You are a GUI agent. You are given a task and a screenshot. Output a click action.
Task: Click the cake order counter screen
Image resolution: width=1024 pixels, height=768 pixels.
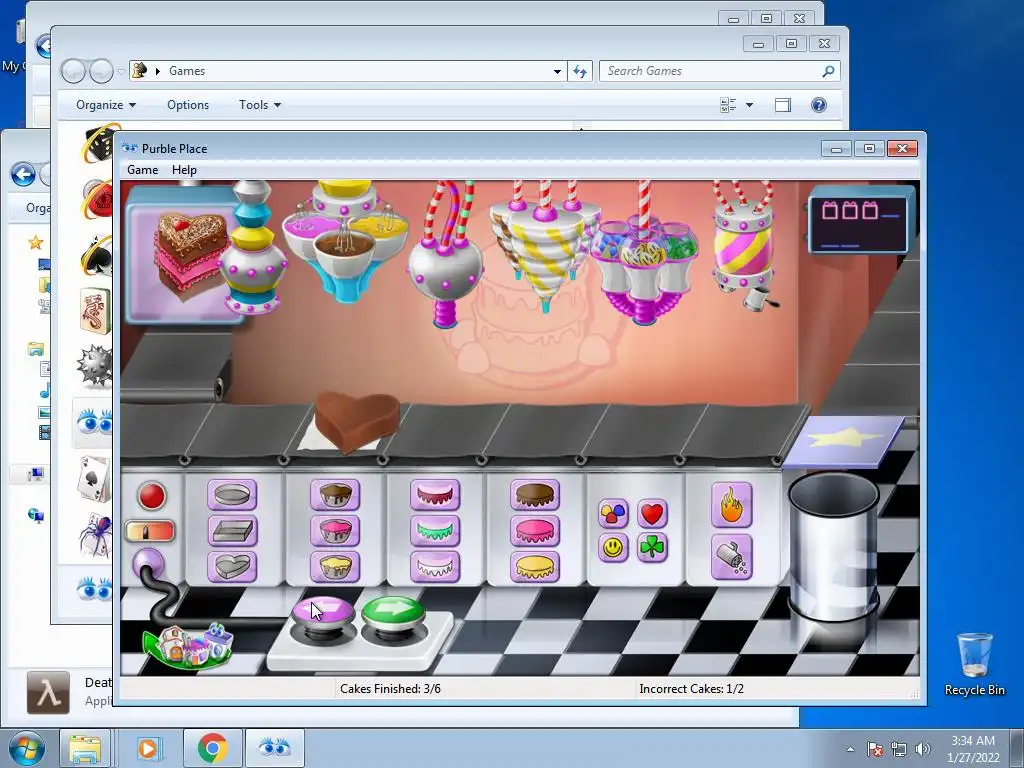pos(859,220)
